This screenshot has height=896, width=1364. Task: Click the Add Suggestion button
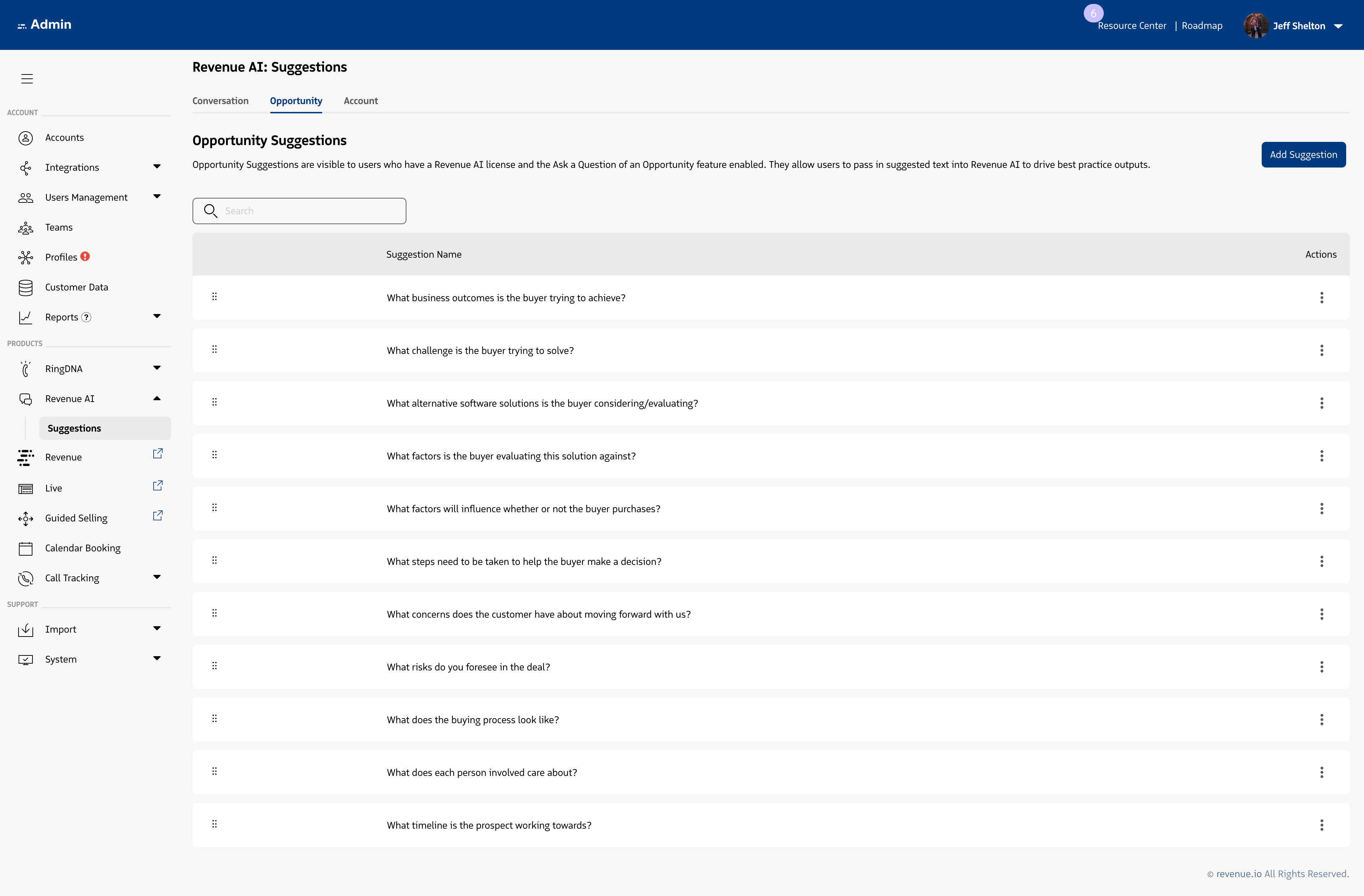(x=1303, y=155)
